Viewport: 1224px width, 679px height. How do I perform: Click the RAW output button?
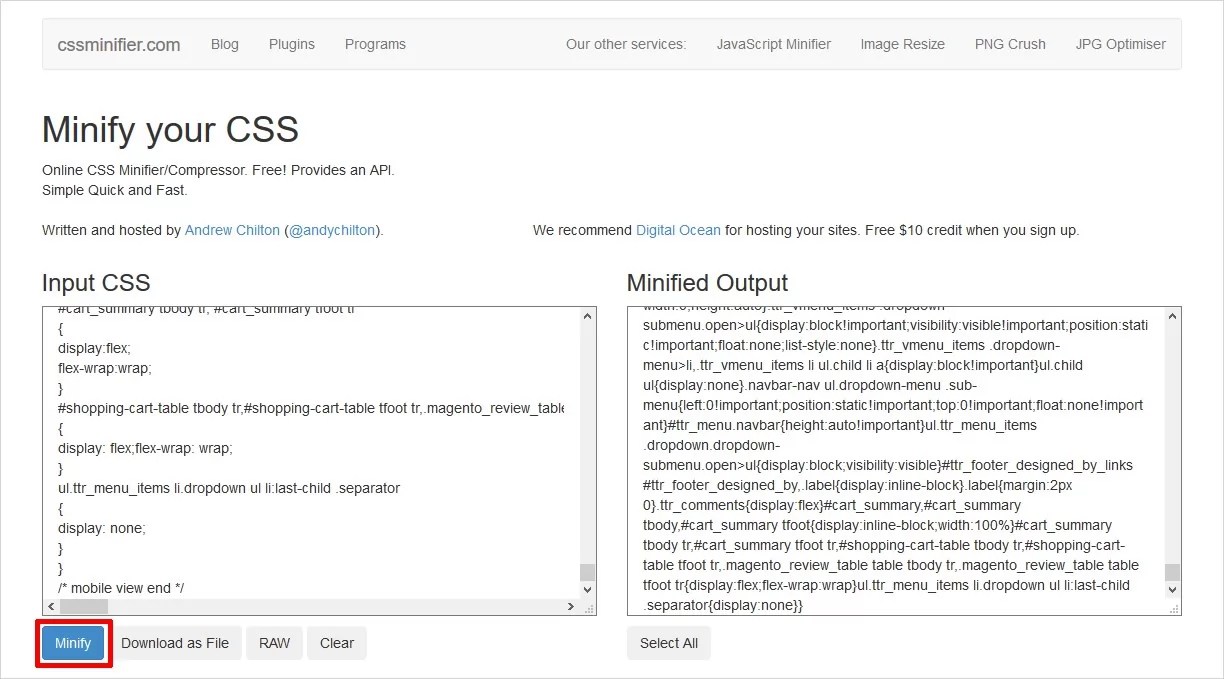click(x=274, y=643)
